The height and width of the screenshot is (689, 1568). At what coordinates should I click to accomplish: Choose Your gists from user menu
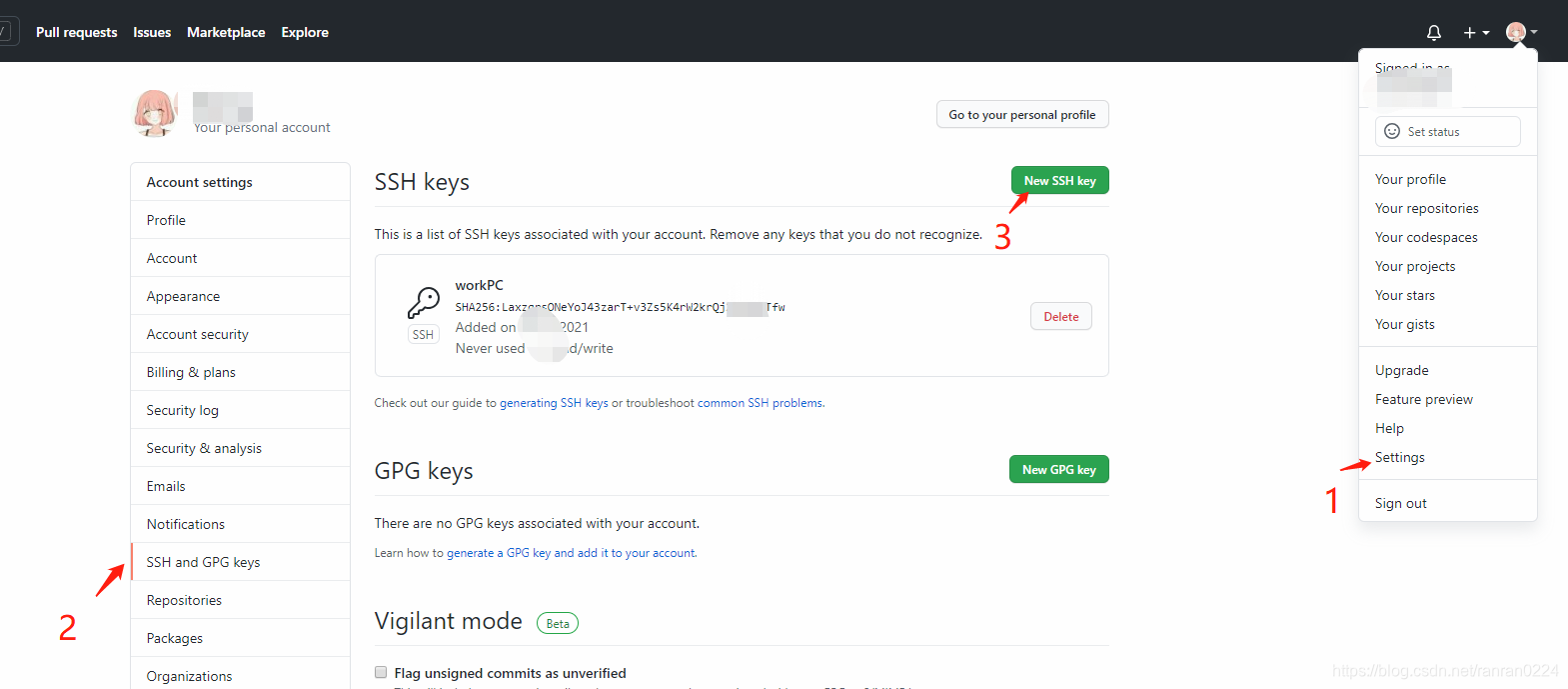(1447, 324)
